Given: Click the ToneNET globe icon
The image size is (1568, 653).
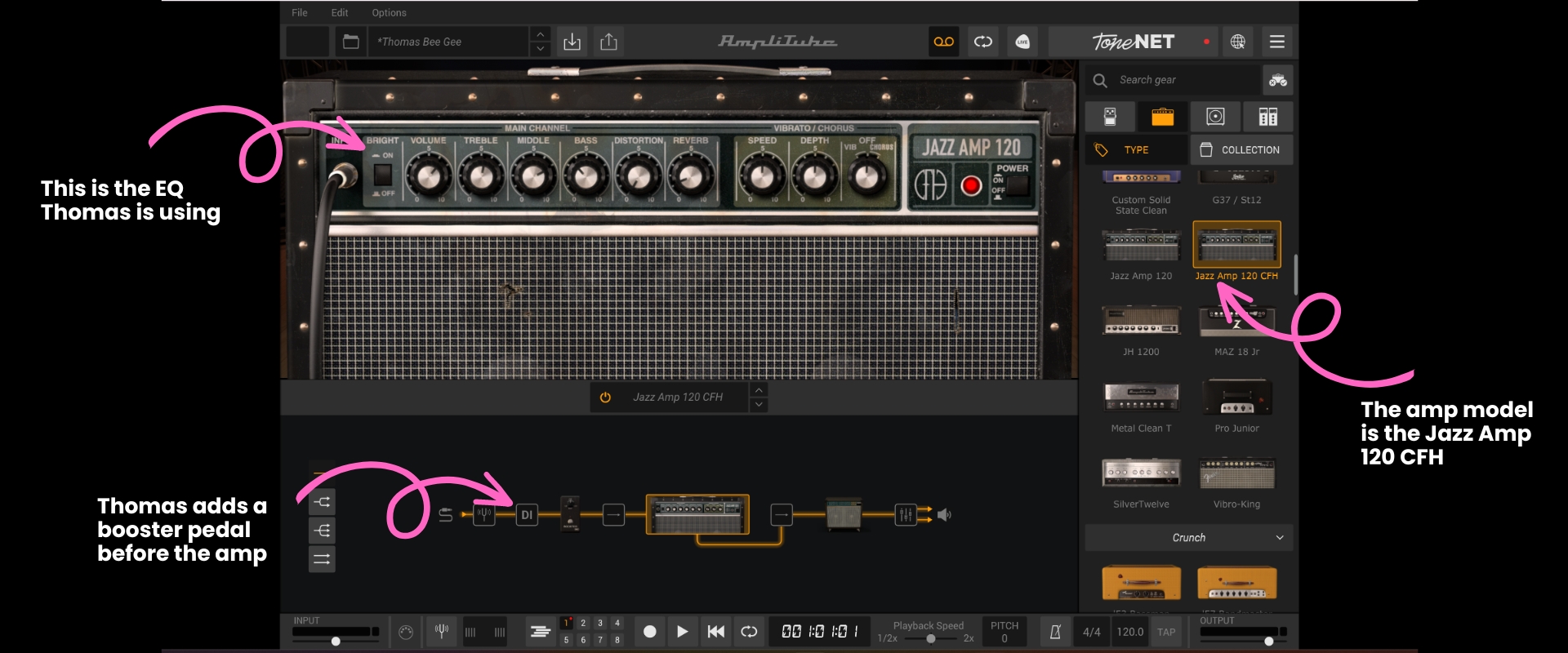Looking at the screenshot, I should [1238, 42].
